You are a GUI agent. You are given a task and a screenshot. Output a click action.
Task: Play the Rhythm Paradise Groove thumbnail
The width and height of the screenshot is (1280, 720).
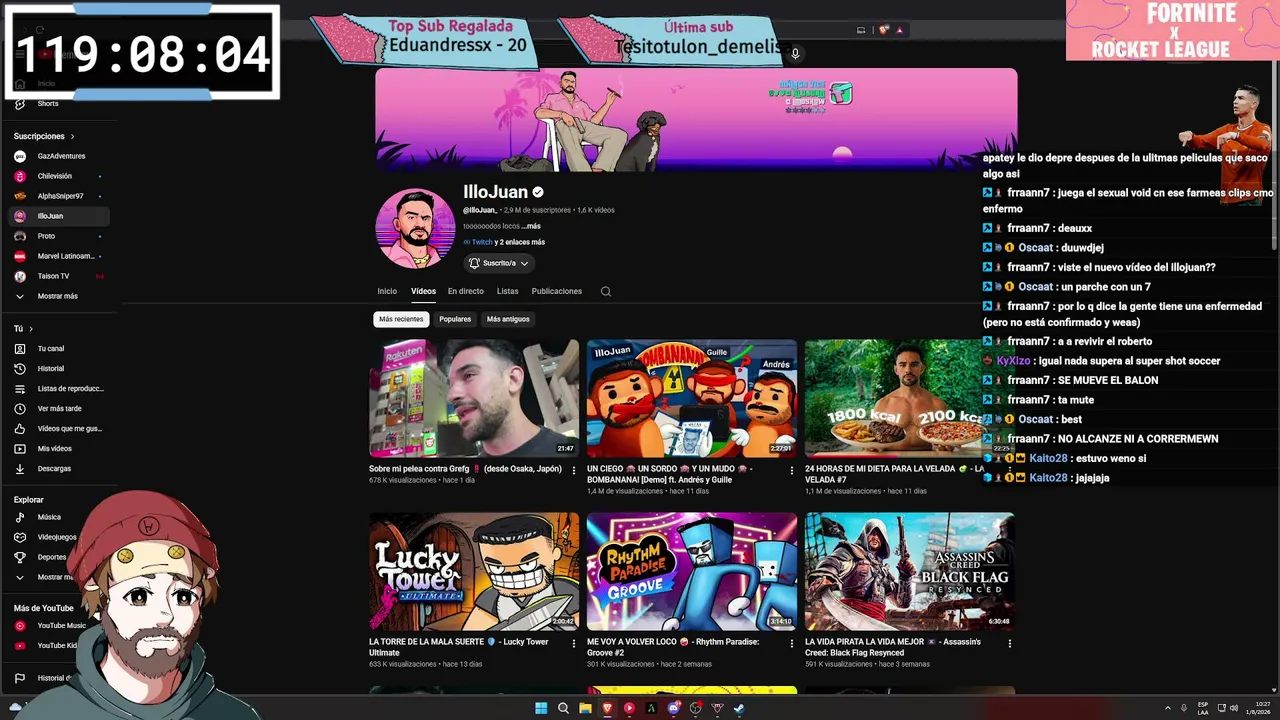click(x=692, y=571)
